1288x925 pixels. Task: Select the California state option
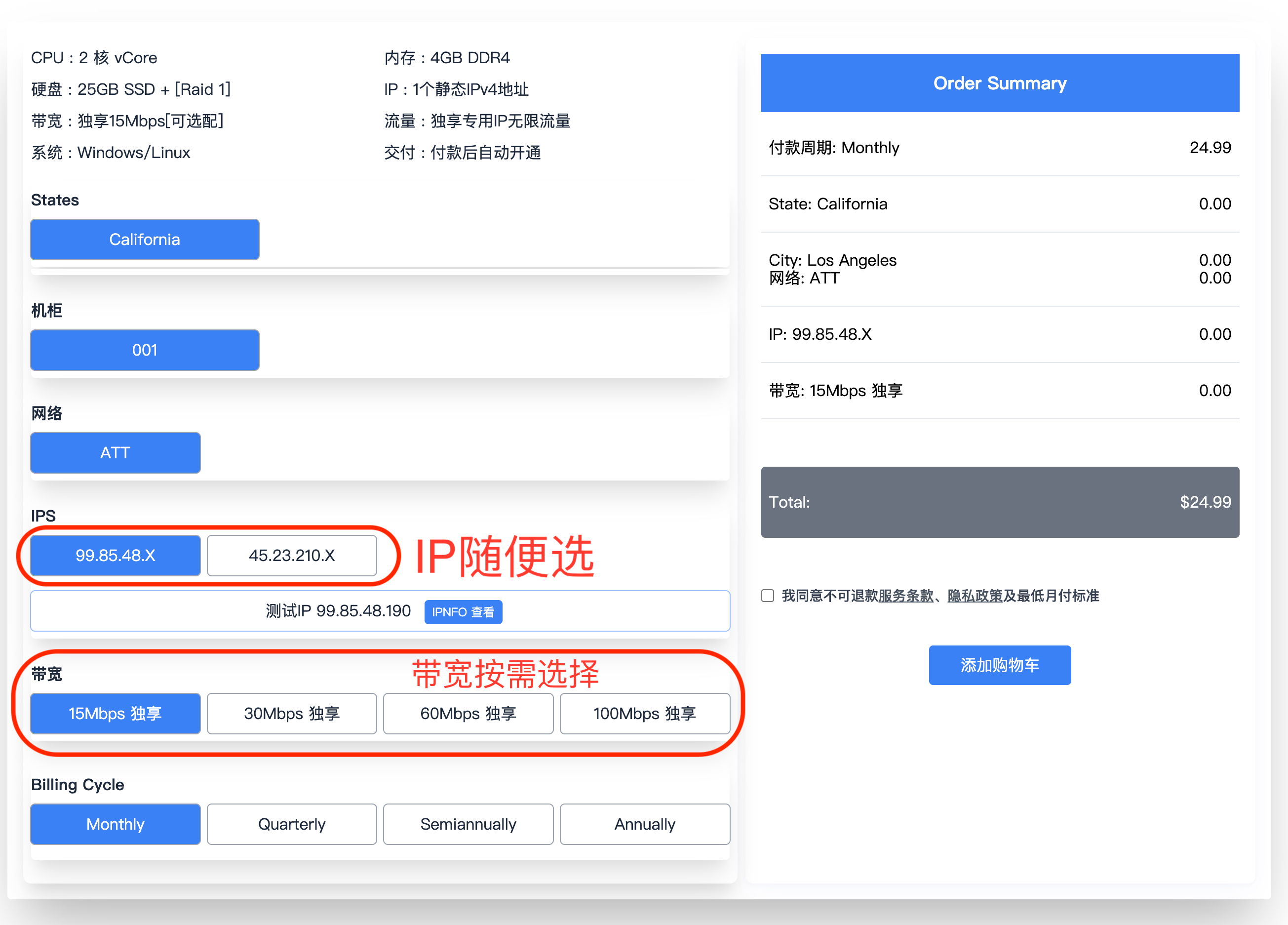tap(144, 239)
